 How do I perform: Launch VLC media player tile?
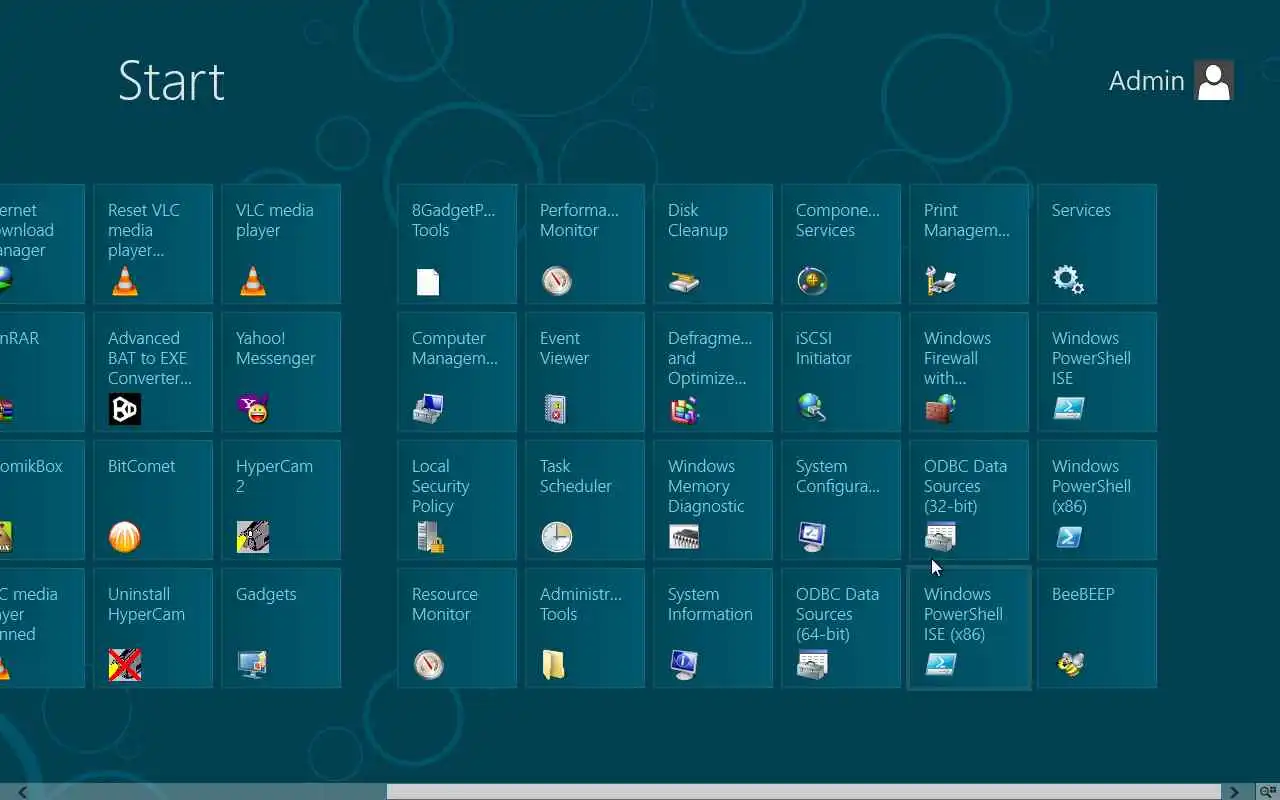[x=281, y=244]
